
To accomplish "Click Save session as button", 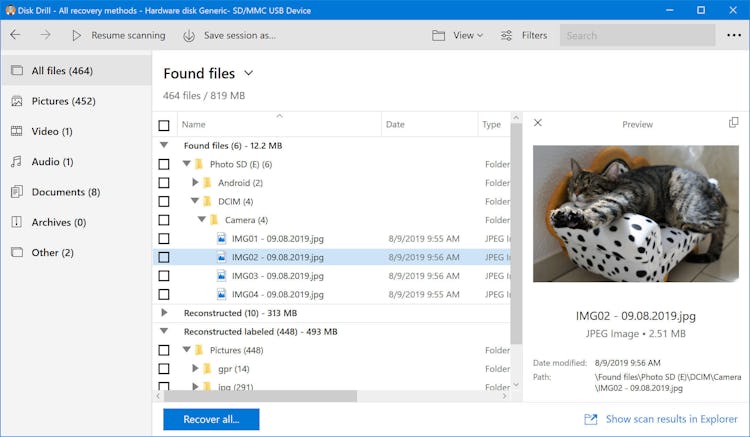I will [240, 35].
